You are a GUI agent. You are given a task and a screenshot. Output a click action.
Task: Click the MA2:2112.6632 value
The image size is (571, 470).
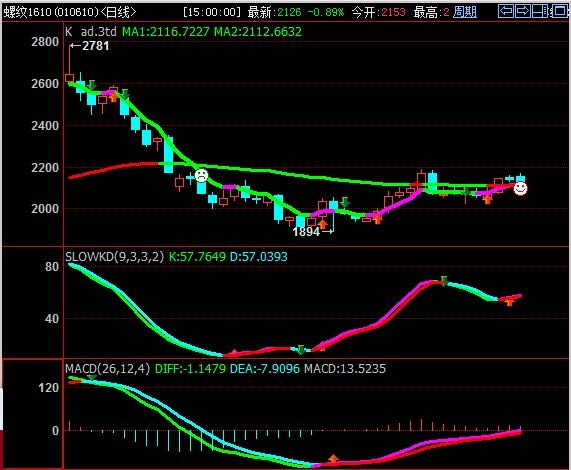258,32
